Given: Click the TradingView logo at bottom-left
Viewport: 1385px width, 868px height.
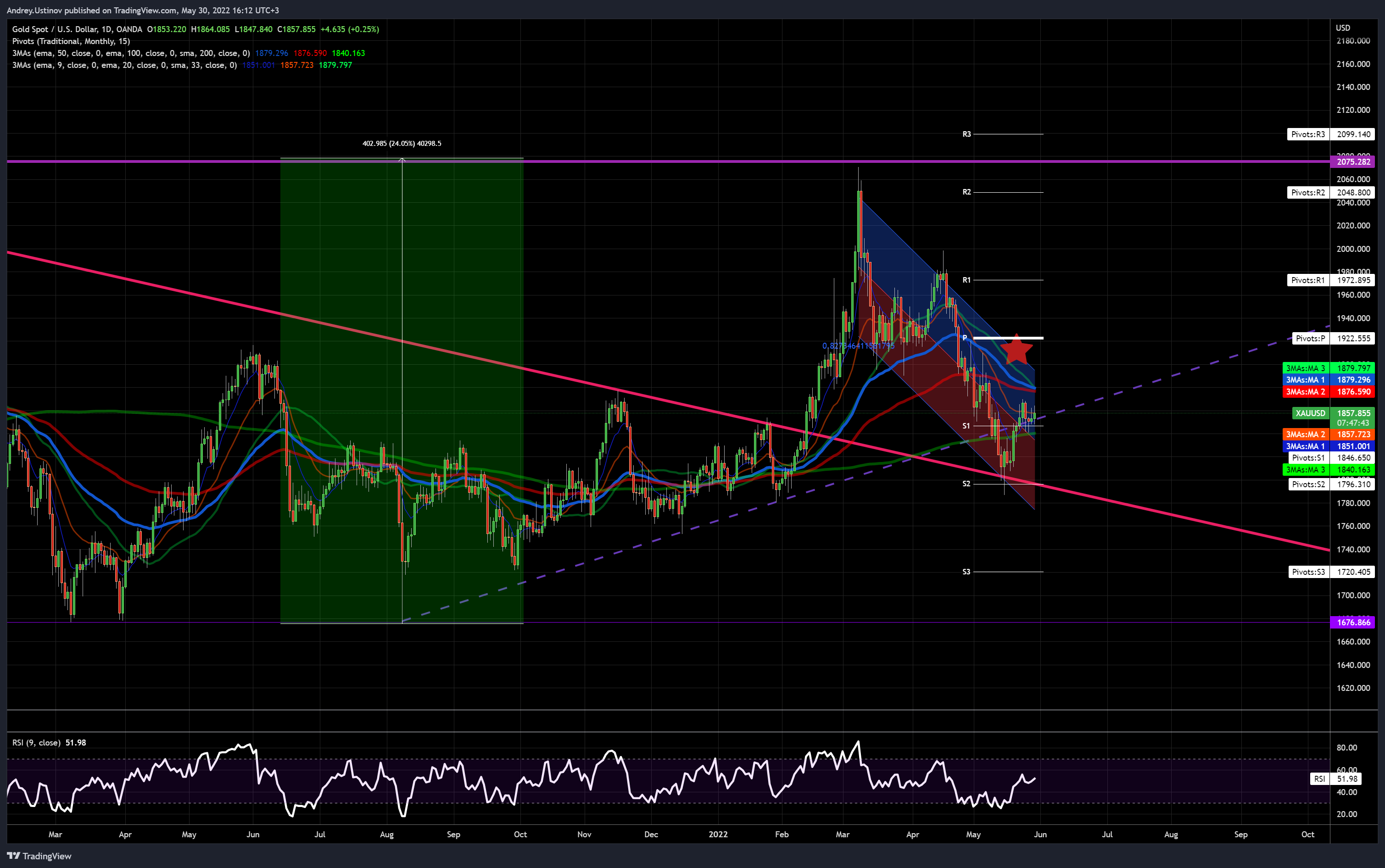Looking at the screenshot, I should click(x=39, y=856).
